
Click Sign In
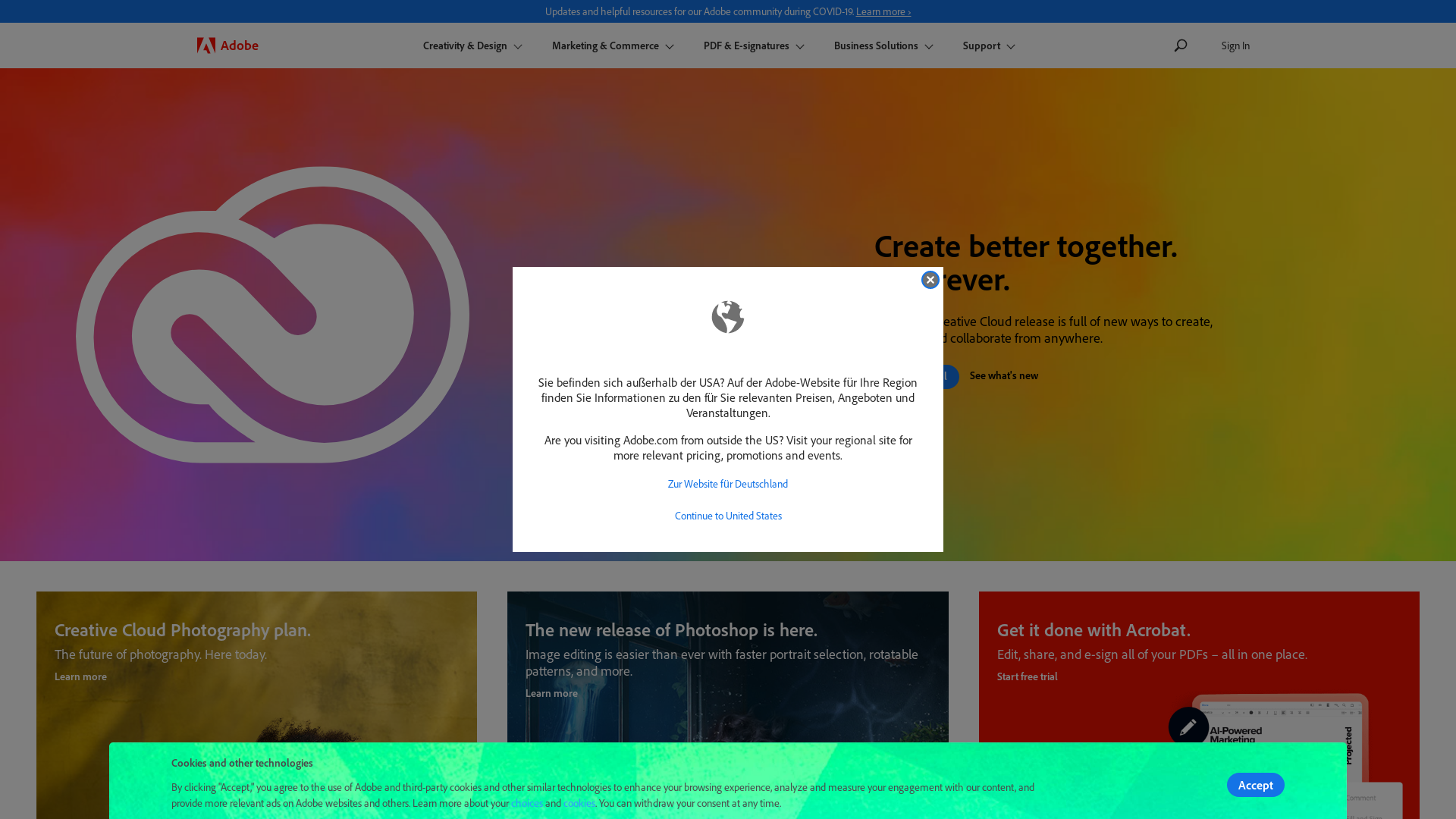[1235, 45]
